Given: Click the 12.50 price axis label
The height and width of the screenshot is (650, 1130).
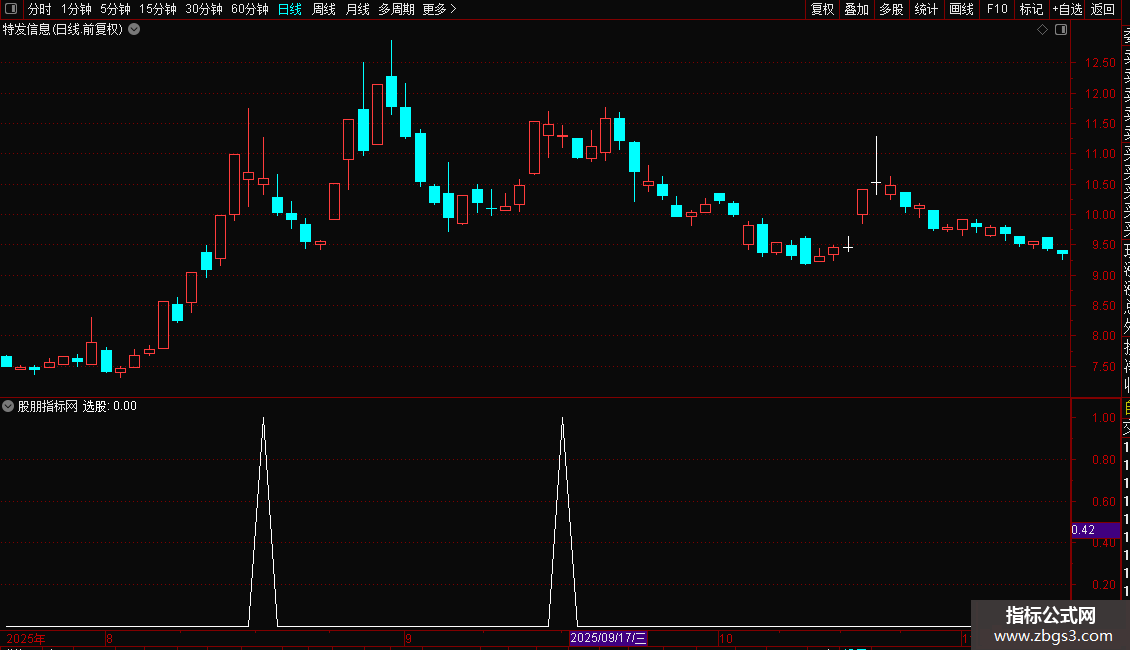Looking at the screenshot, I should pos(1100,63).
